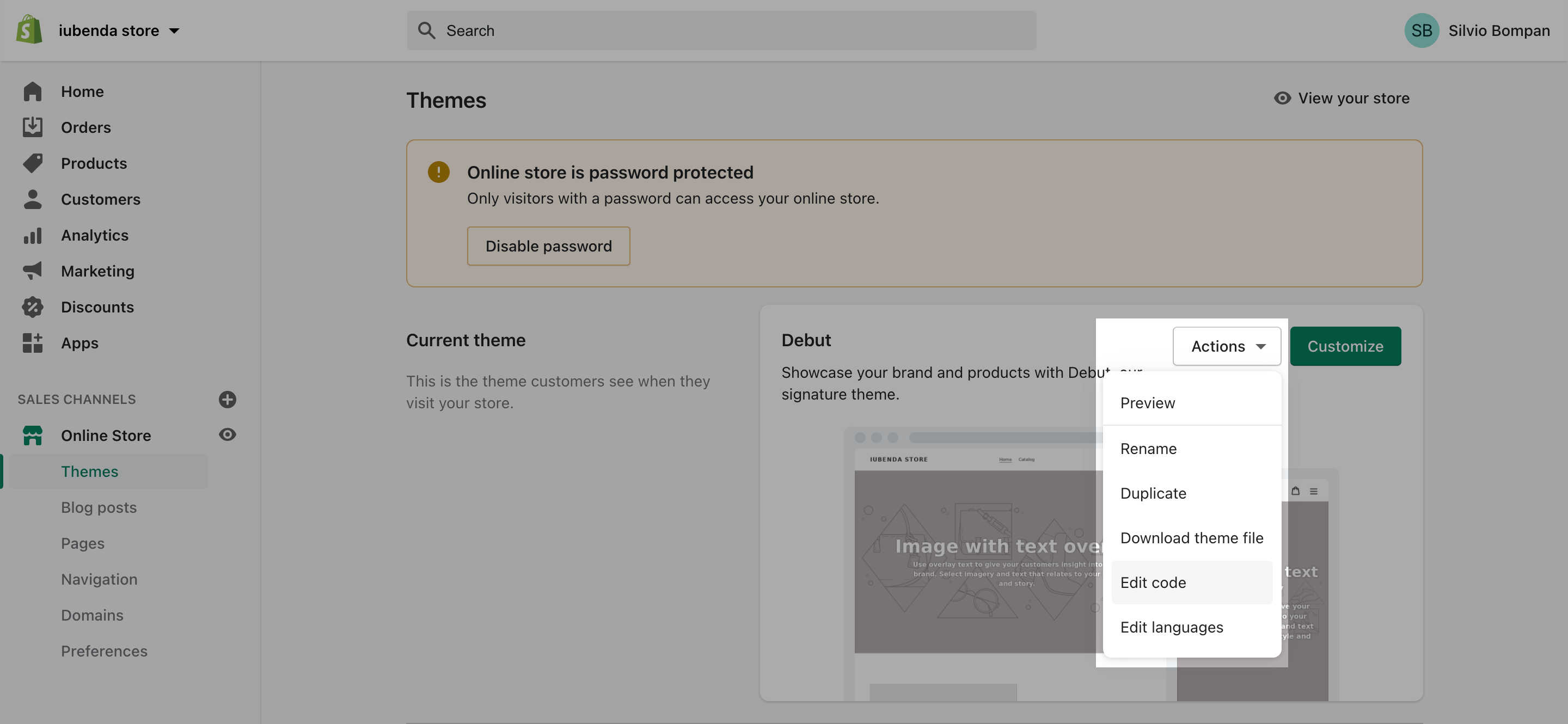Click the Home icon in sidebar
Screen dimensions: 1568x724
32,91
